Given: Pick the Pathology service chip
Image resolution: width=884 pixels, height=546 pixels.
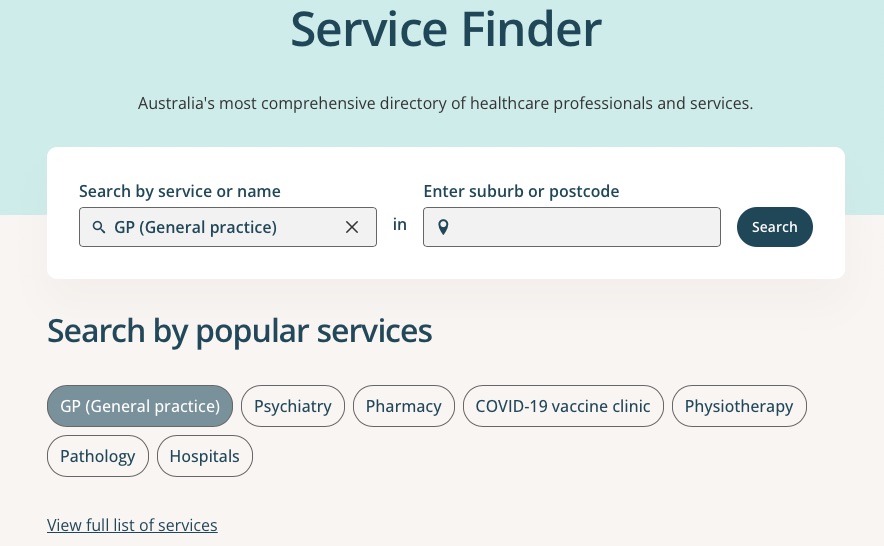Looking at the screenshot, I should (x=98, y=456).
